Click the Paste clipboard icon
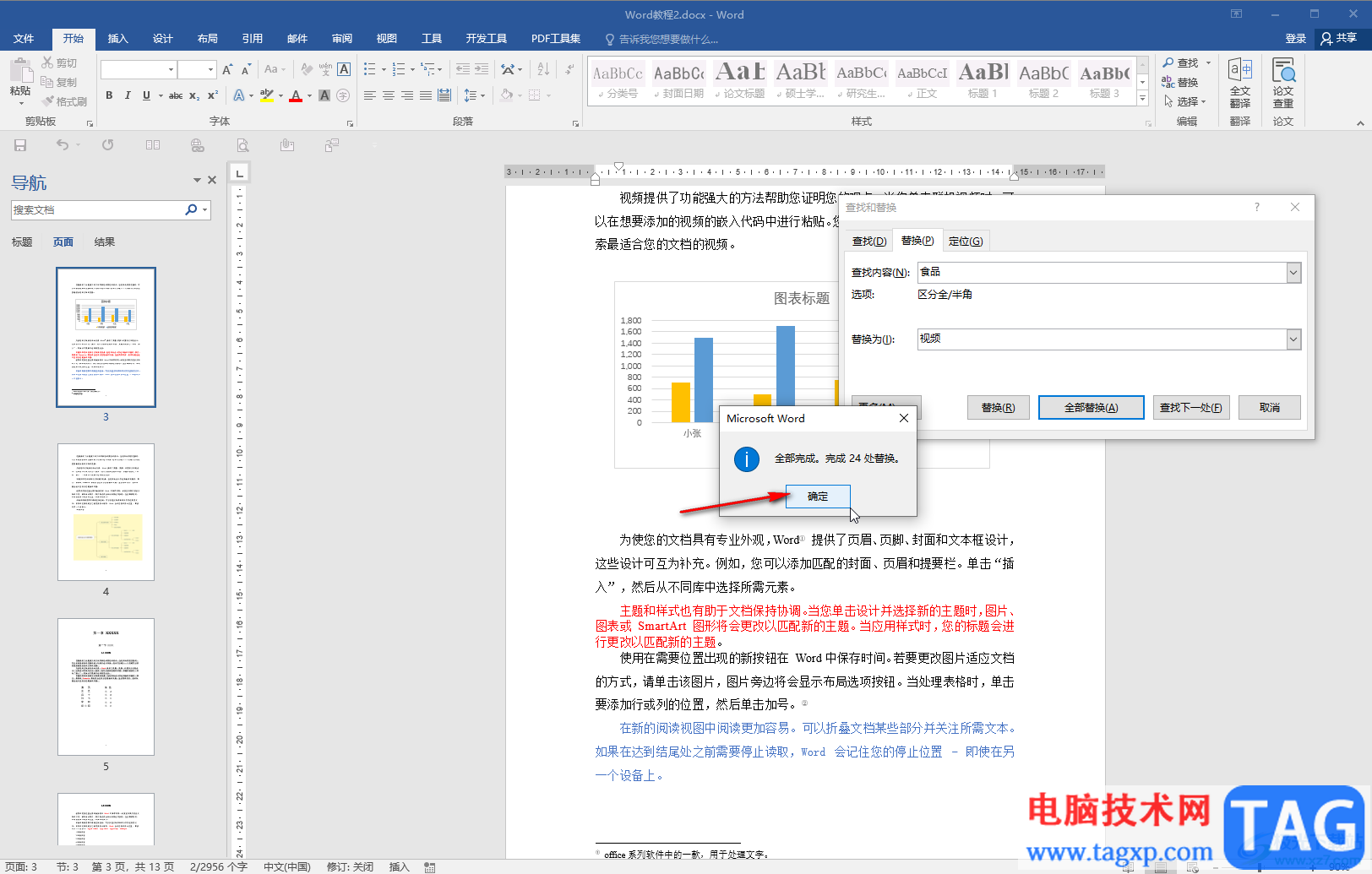The width and height of the screenshot is (1372, 874). [20, 71]
